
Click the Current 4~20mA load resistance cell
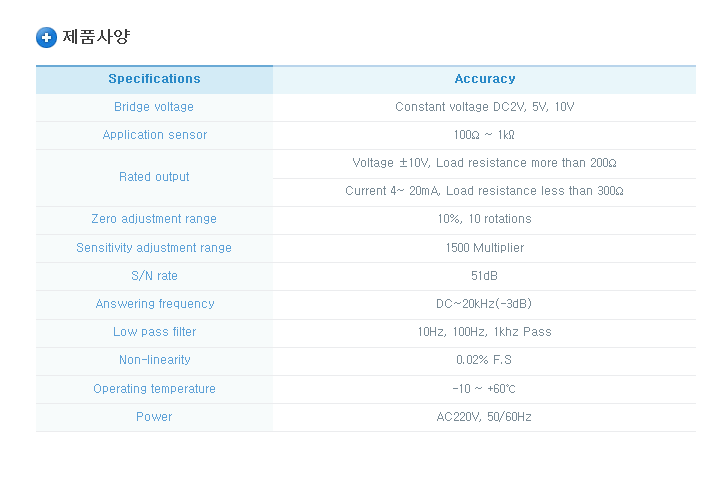(x=485, y=192)
